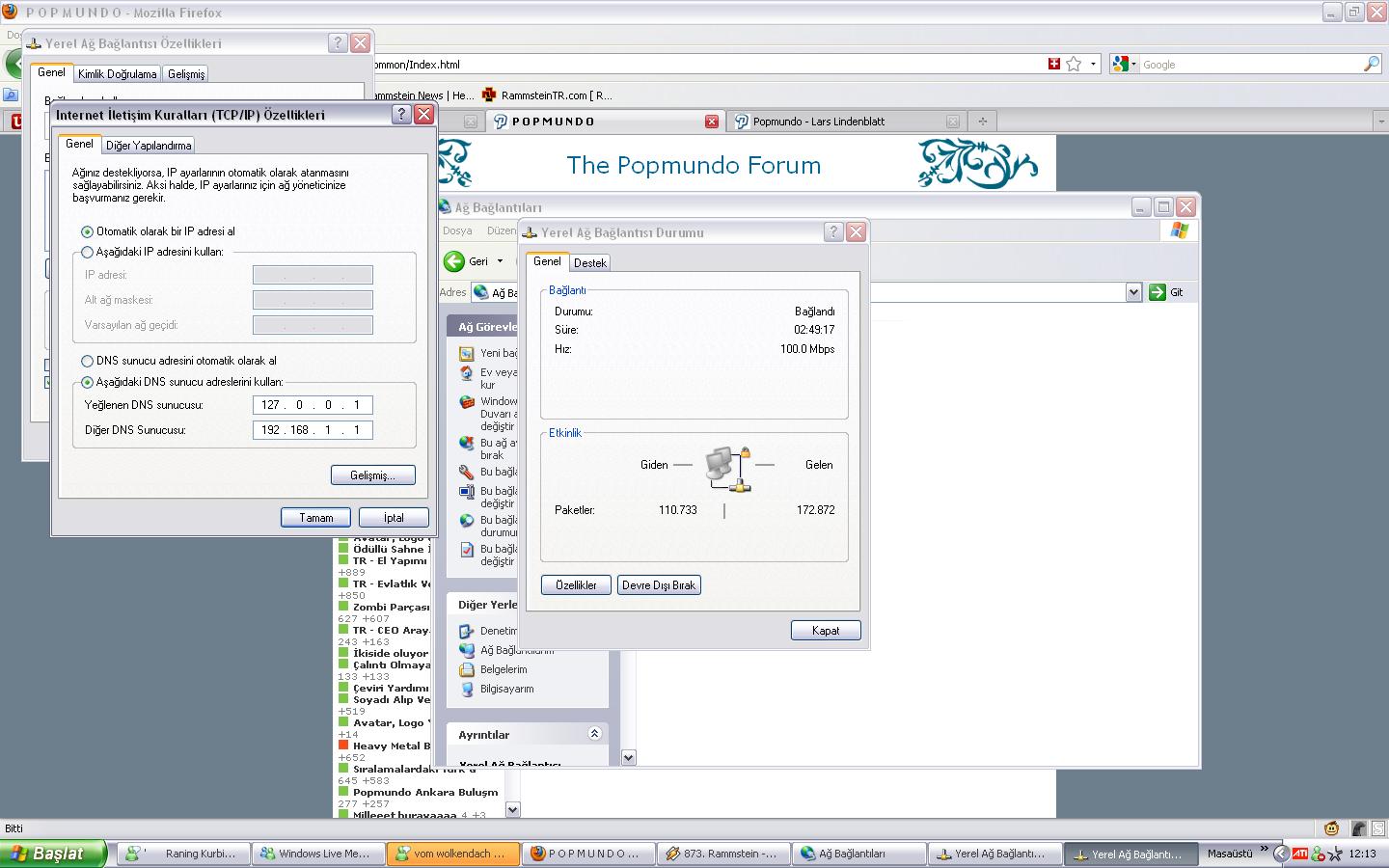Viewport: 1389px width, 868px height.
Task: Select 'Aşağıdaki IP adresini kullan' radio button
Action: coord(88,252)
